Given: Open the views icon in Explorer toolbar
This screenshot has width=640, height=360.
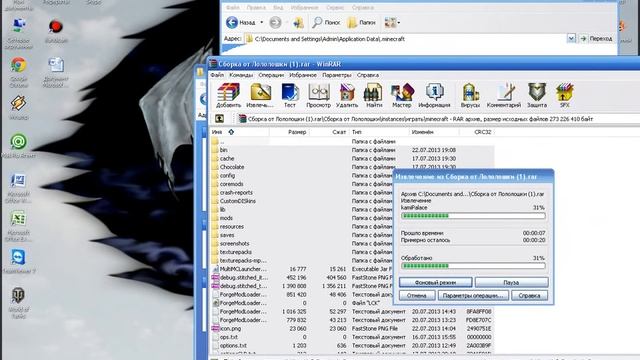Looking at the screenshot, I should pyautogui.click(x=392, y=22).
